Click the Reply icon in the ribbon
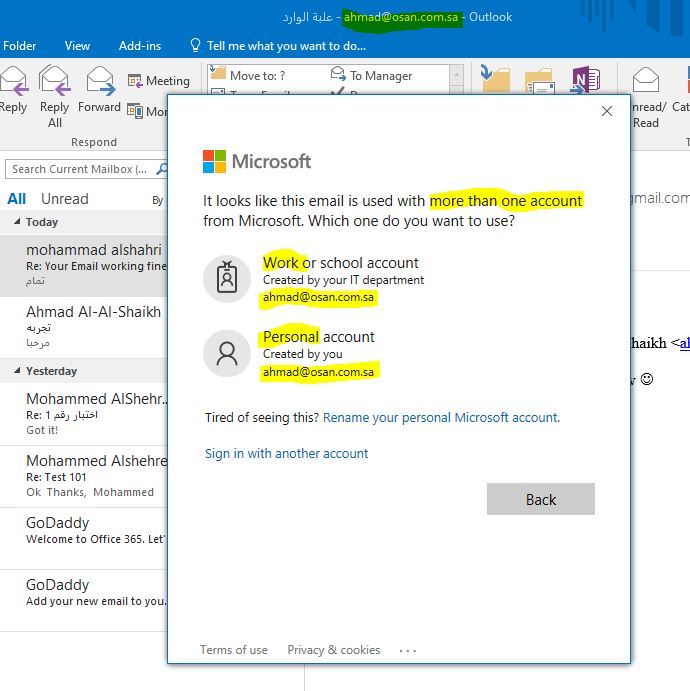Screen dimensions: 690x691 pos(13,81)
